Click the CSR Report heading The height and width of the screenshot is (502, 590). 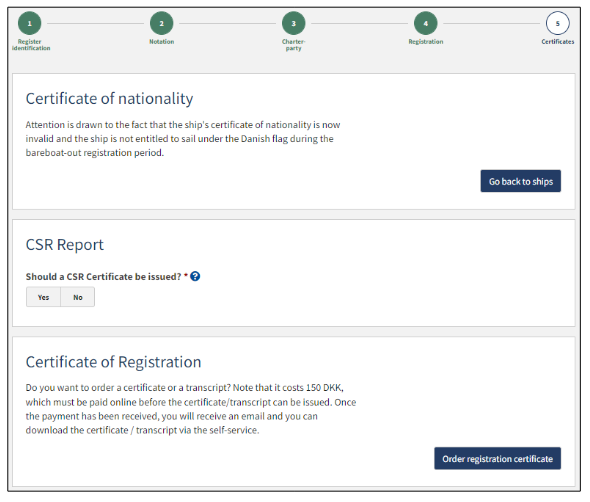click(x=64, y=245)
